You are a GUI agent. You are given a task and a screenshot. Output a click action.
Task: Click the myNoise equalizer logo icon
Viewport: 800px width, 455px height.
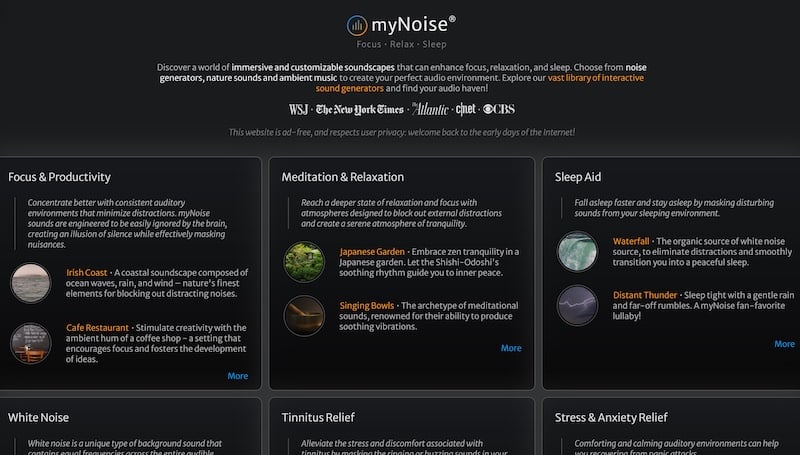[357, 25]
